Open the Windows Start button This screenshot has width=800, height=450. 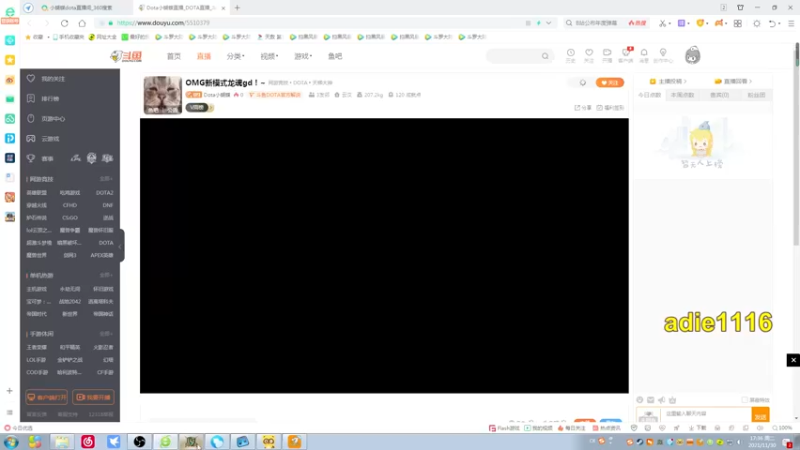(x=11, y=442)
